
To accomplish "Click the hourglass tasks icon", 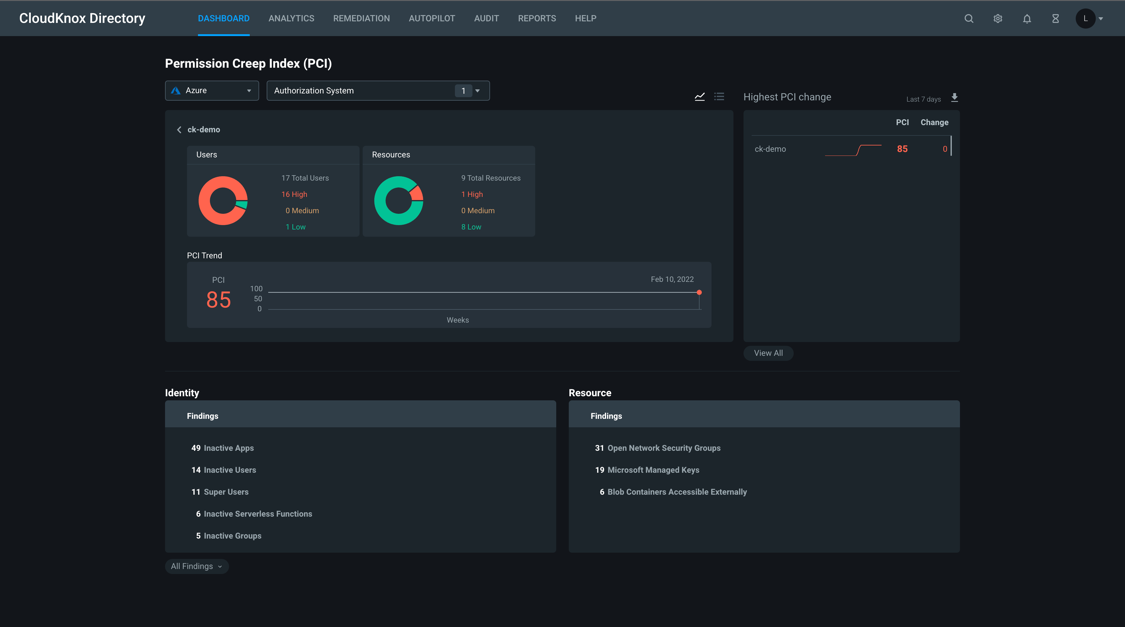I will click(1055, 19).
